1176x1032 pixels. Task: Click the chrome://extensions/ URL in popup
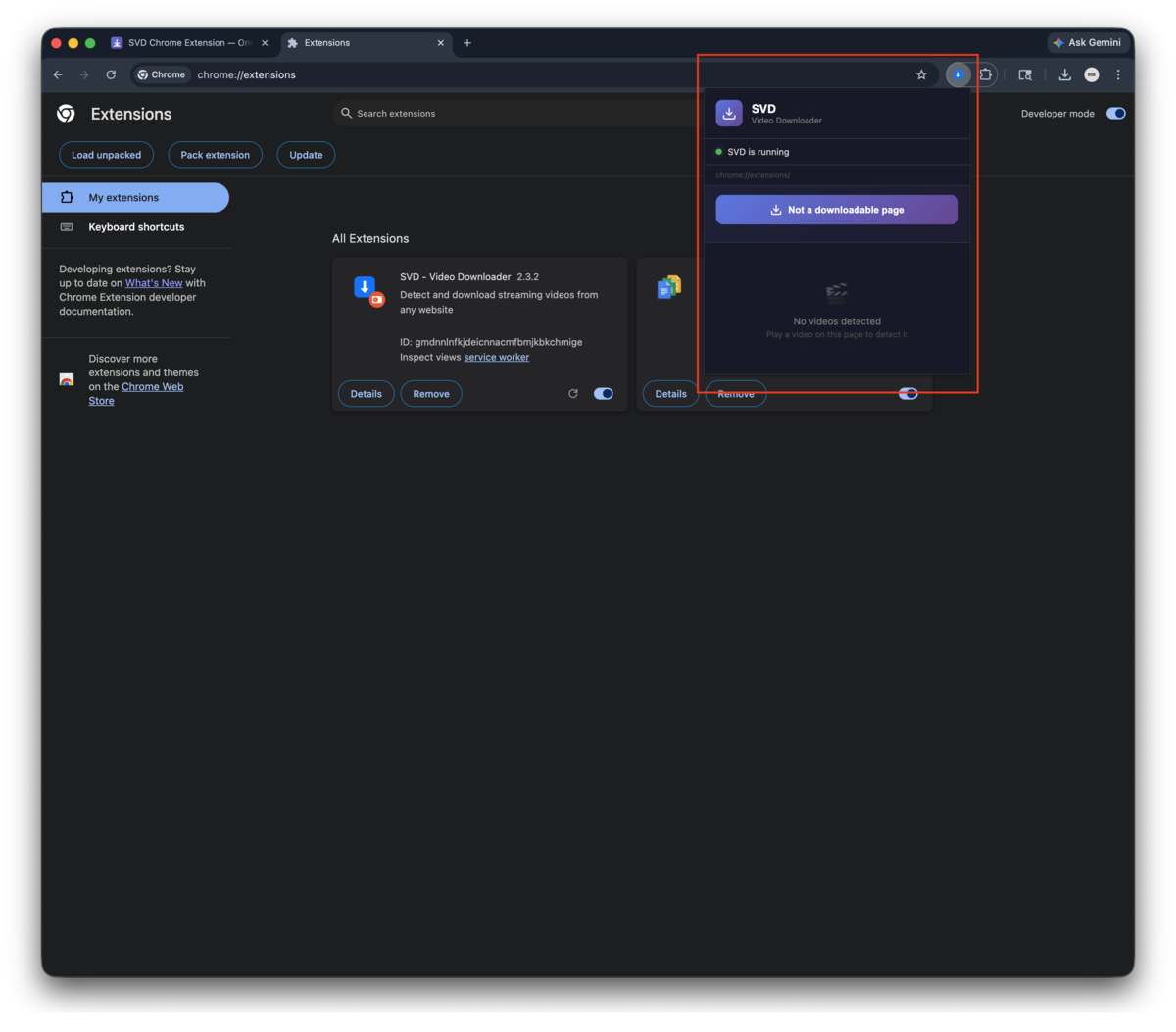[x=753, y=175]
